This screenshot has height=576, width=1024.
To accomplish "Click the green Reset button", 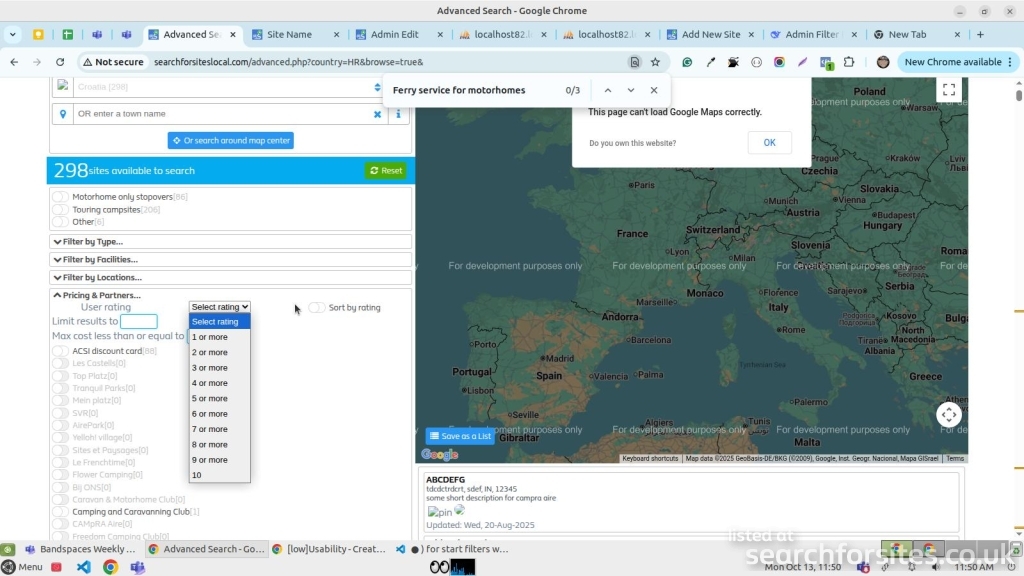I will (386, 171).
